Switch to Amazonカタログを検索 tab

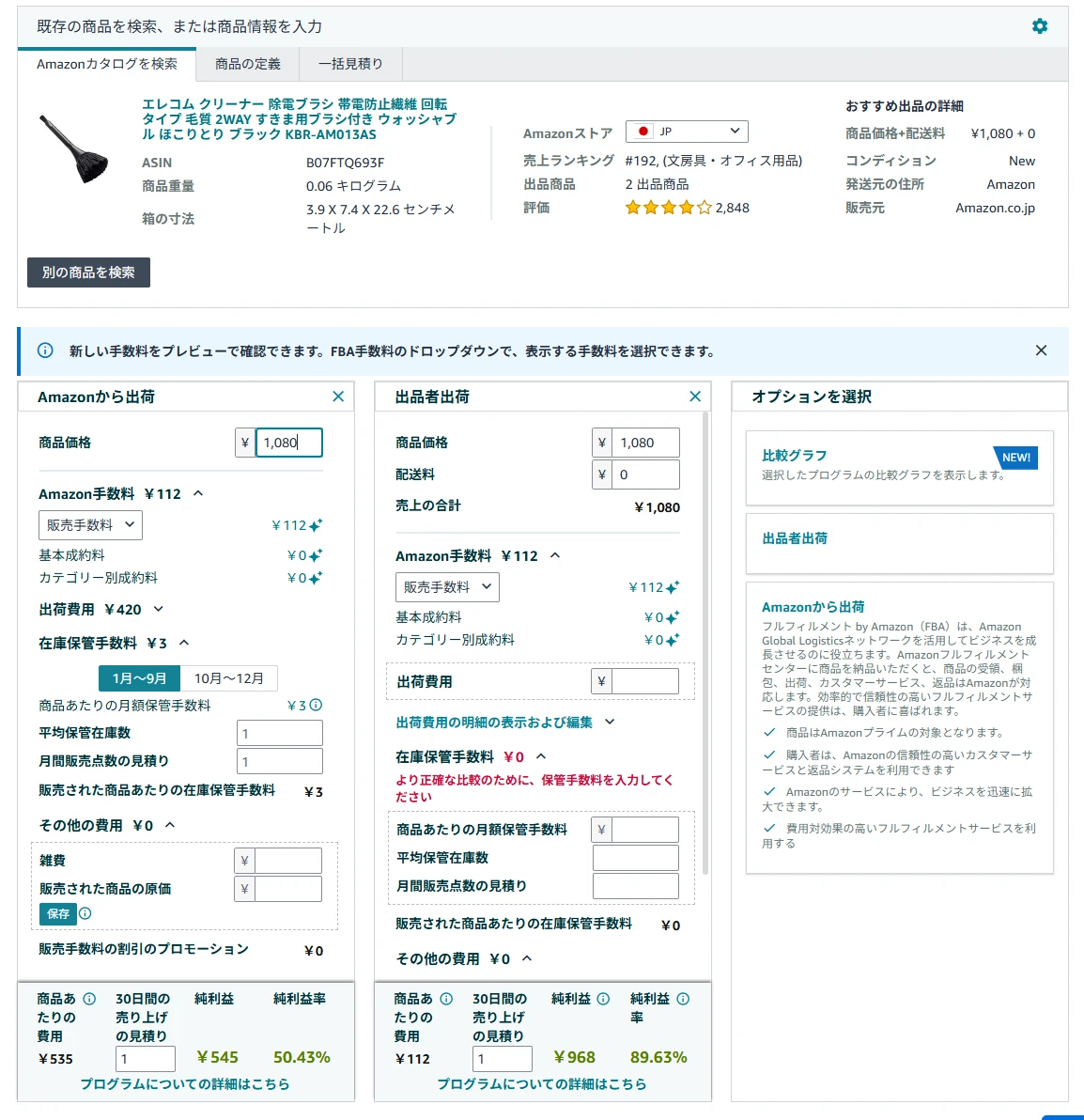pos(107,64)
